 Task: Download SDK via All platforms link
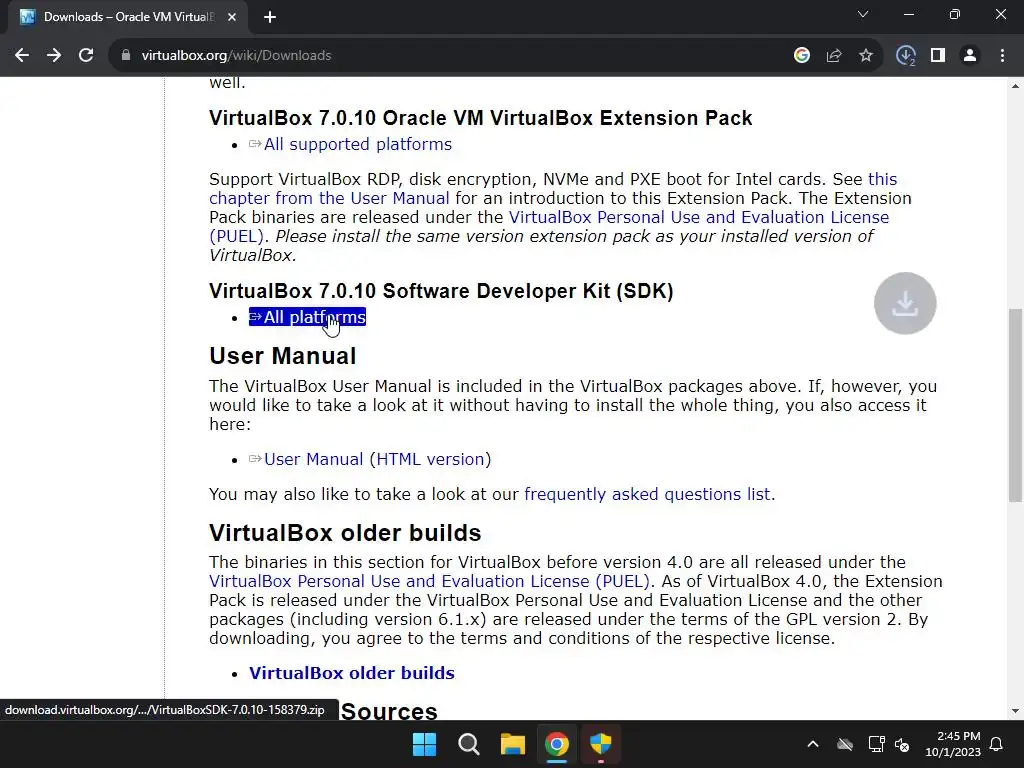point(307,317)
